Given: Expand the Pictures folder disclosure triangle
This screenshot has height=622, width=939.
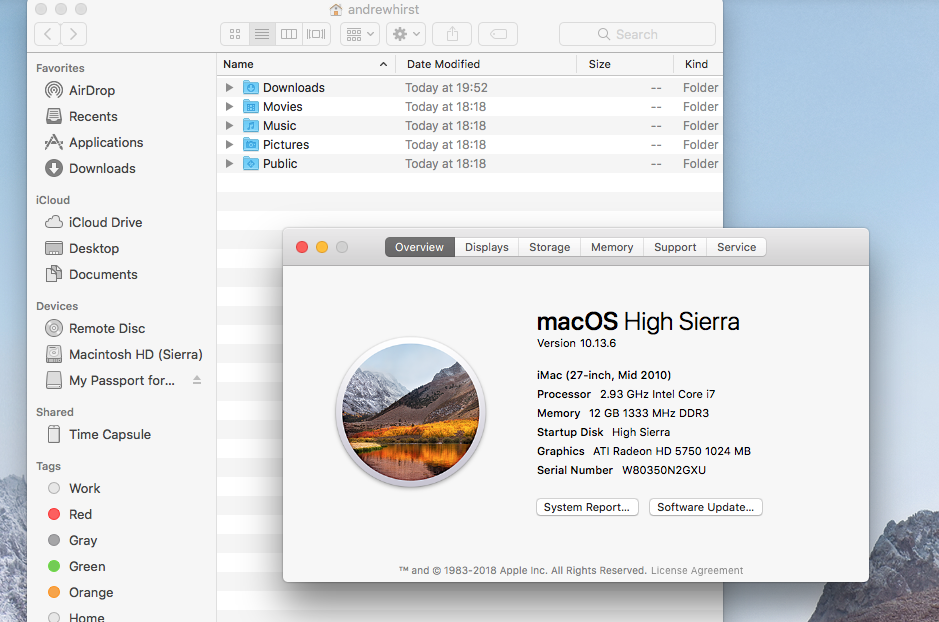Looking at the screenshot, I should [229, 144].
